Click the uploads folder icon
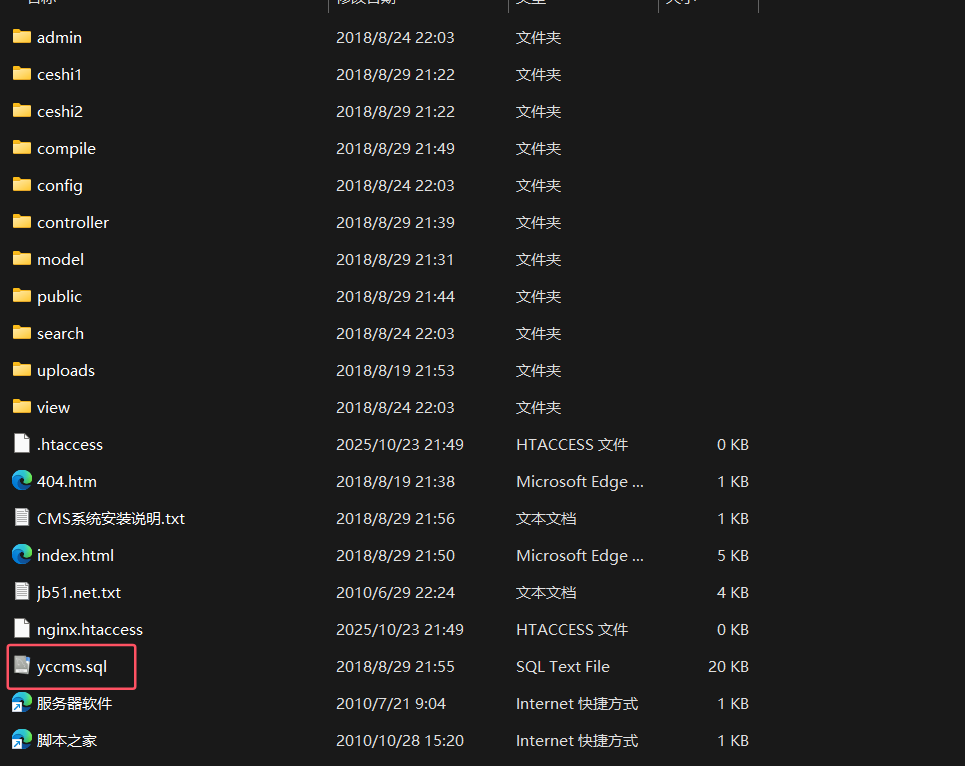This screenshot has width=965, height=766. pyautogui.click(x=22, y=370)
